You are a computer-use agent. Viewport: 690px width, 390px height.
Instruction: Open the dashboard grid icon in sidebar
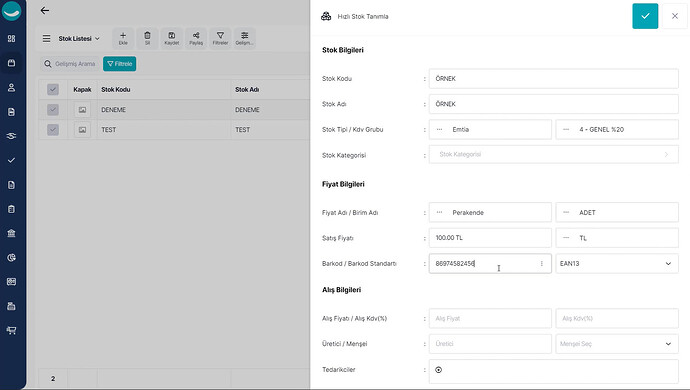pos(11,39)
